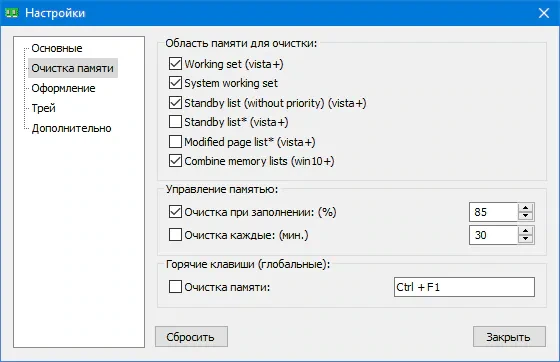This screenshot has width=560, height=362.
Task: Increase the 30 minutes interval value
Action: point(525,231)
